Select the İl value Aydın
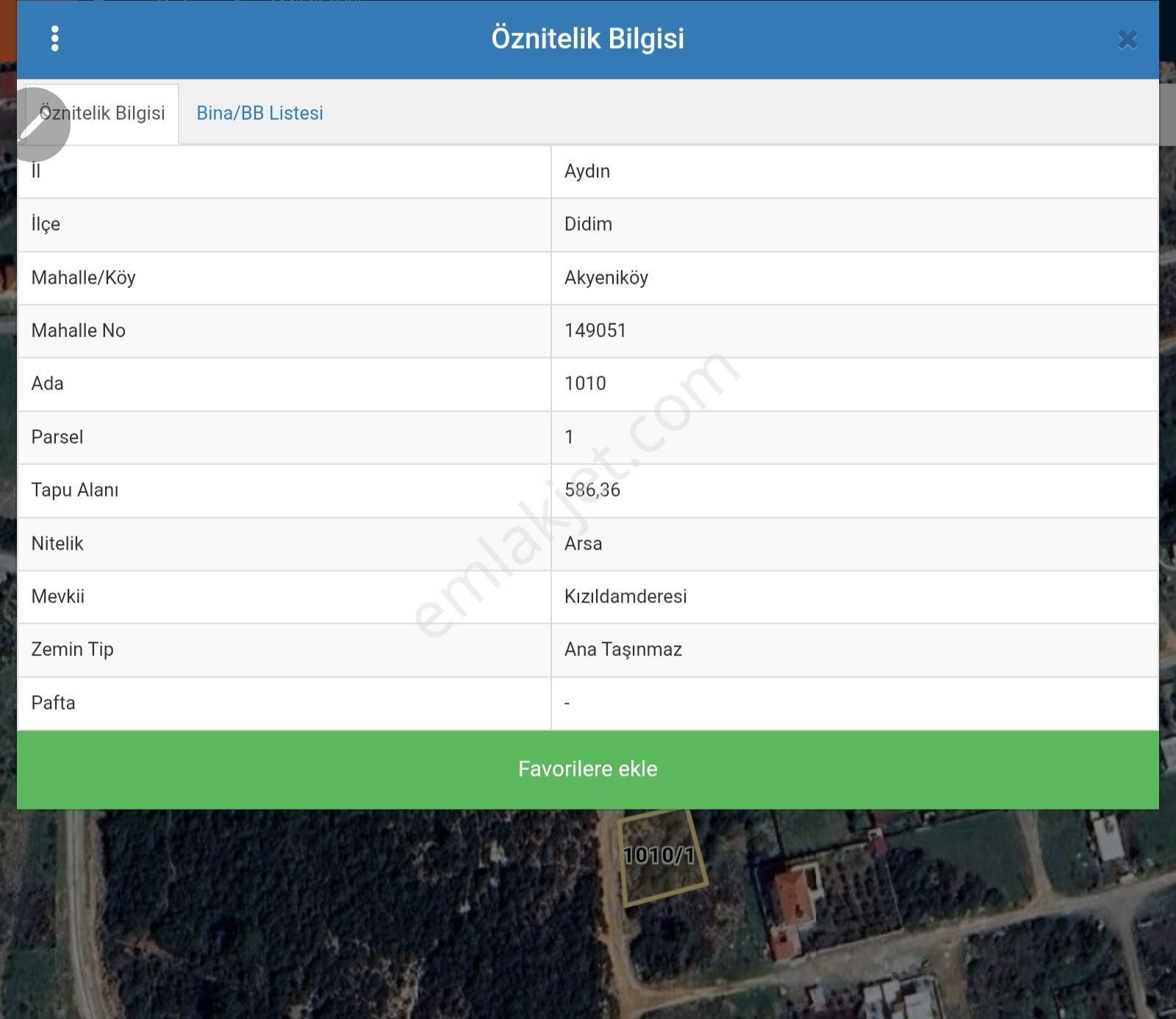 pyautogui.click(x=587, y=171)
